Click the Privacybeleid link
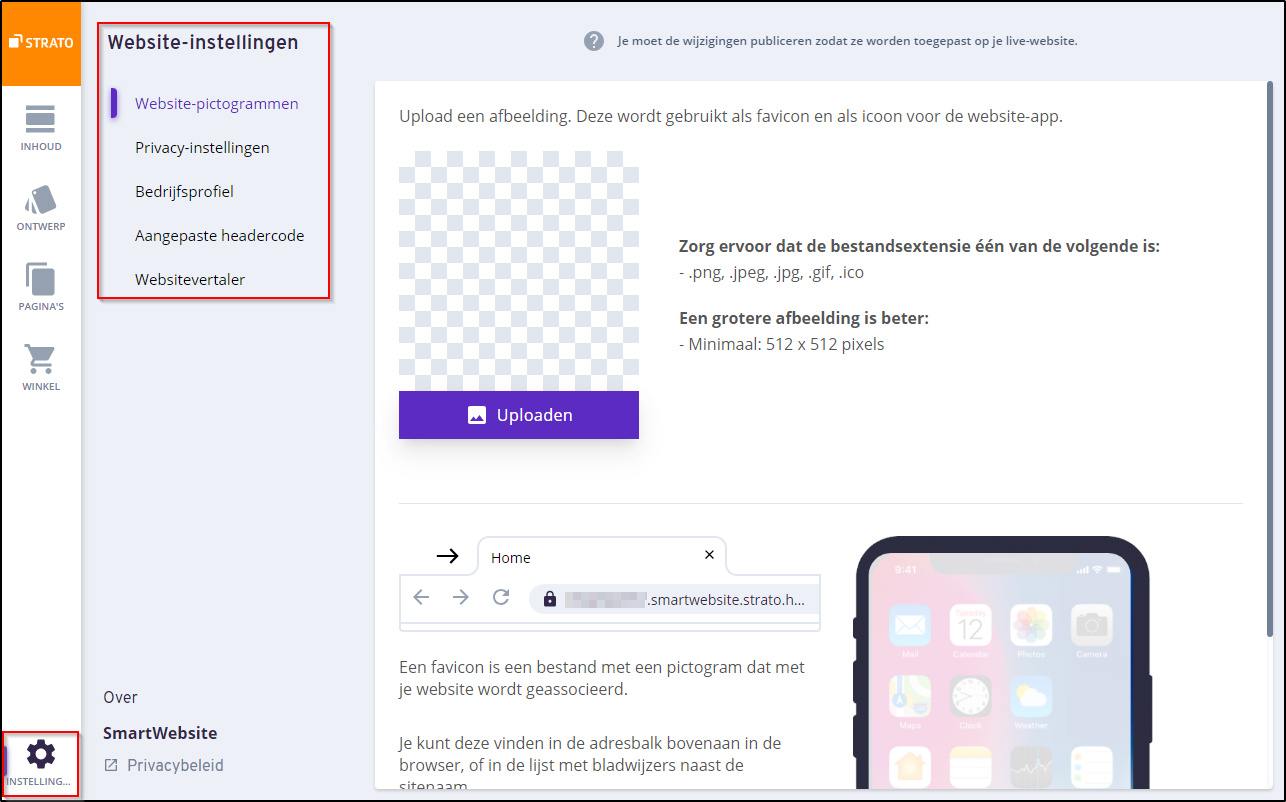 coord(175,766)
